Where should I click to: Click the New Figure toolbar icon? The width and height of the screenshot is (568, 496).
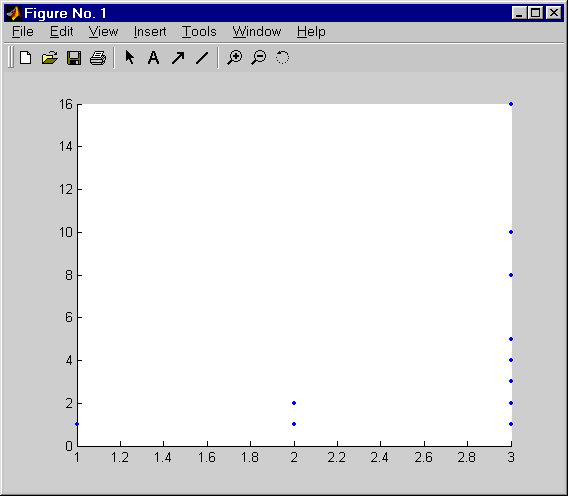26,58
